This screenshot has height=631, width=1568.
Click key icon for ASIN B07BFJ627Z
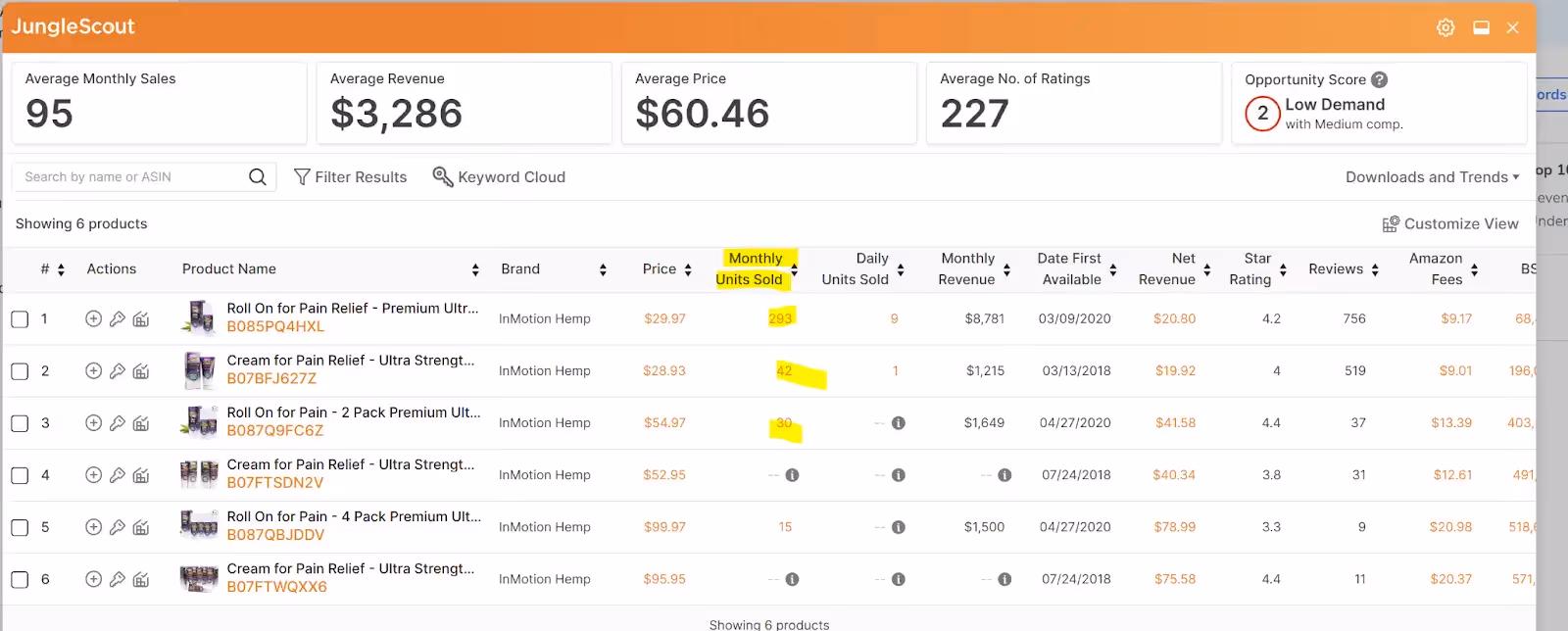[x=118, y=370]
